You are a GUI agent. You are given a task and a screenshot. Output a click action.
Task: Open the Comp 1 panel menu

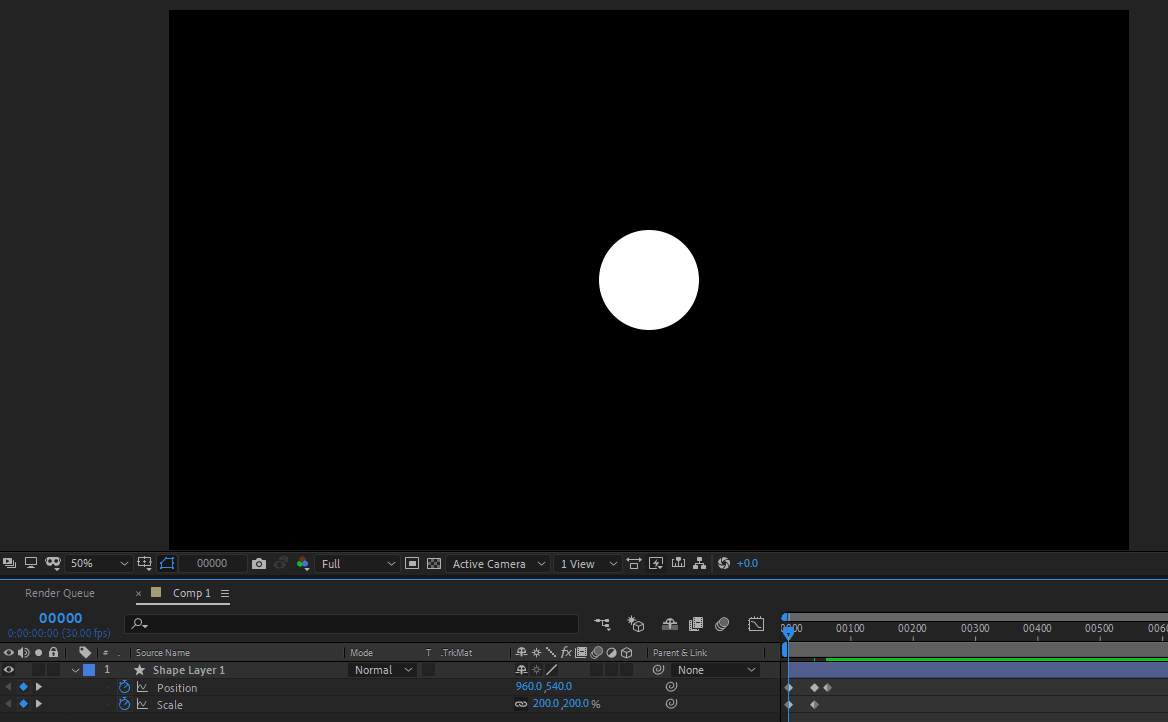pyautogui.click(x=225, y=594)
